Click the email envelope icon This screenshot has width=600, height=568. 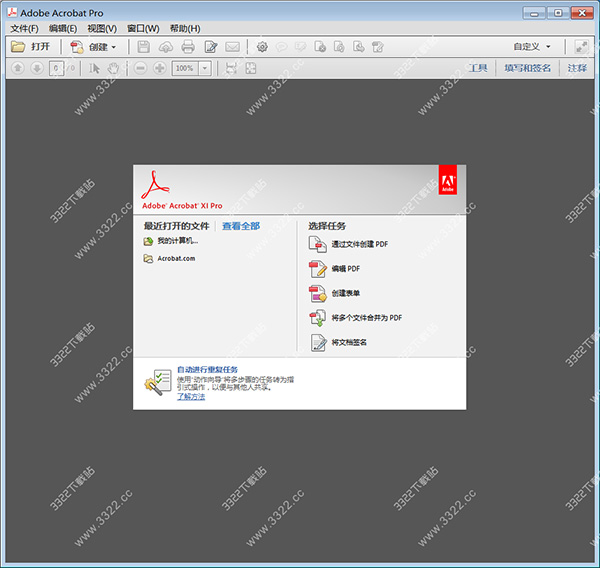tap(232, 47)
